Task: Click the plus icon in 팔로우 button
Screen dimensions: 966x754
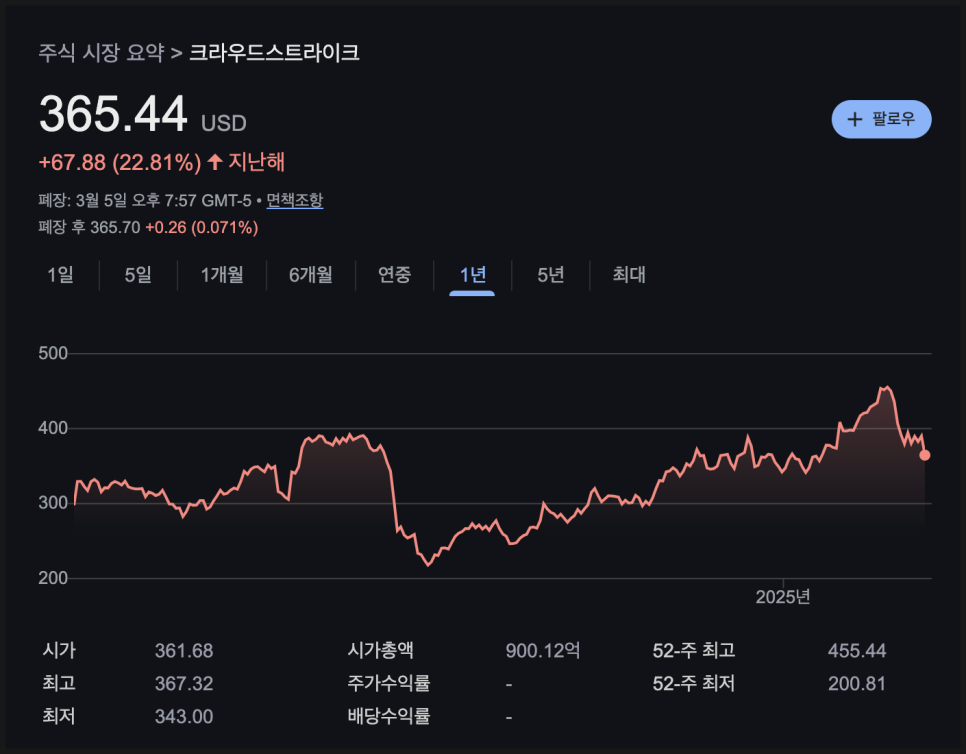Action: tap(854, 120)
